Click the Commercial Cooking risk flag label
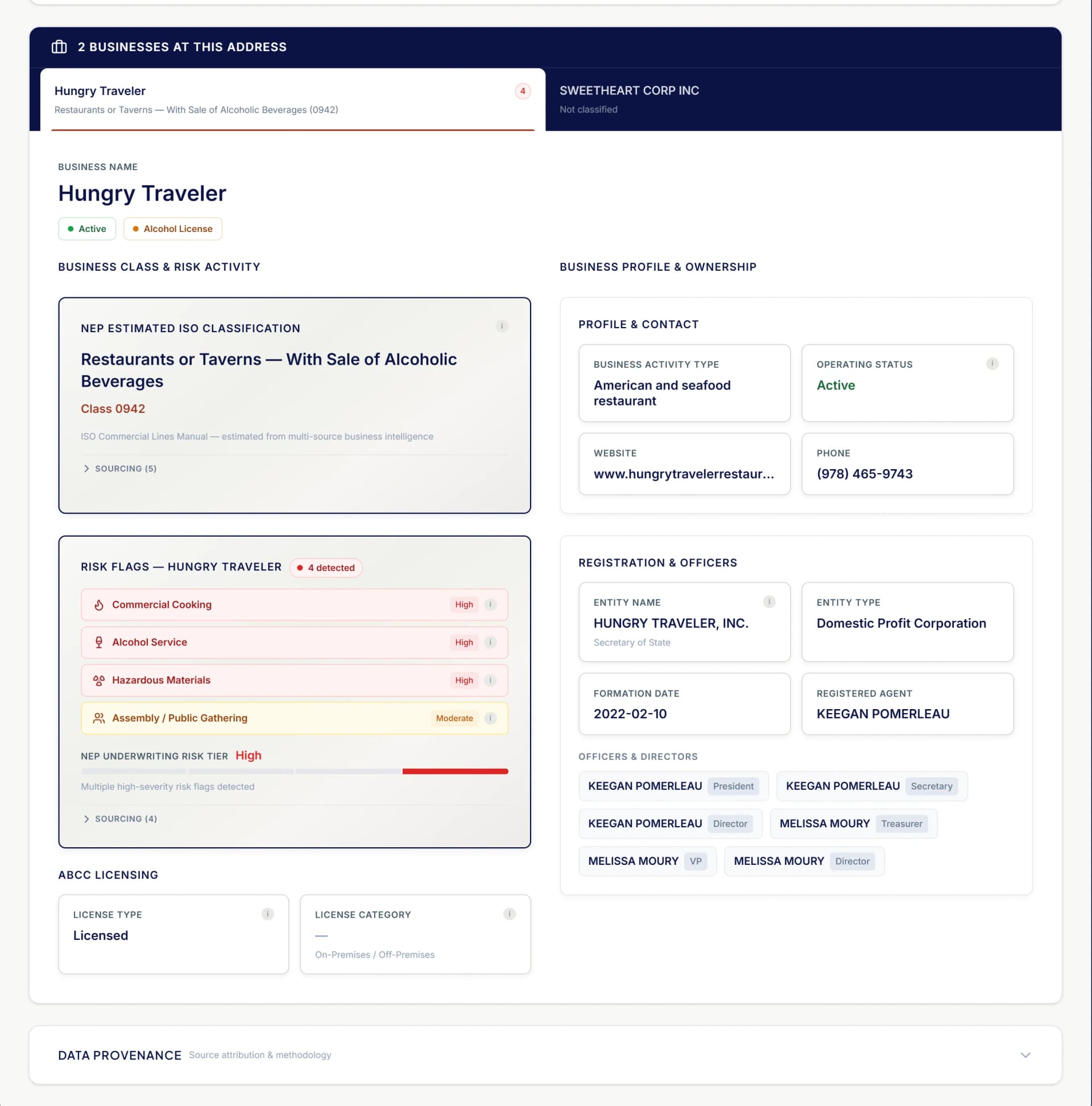 162,604
